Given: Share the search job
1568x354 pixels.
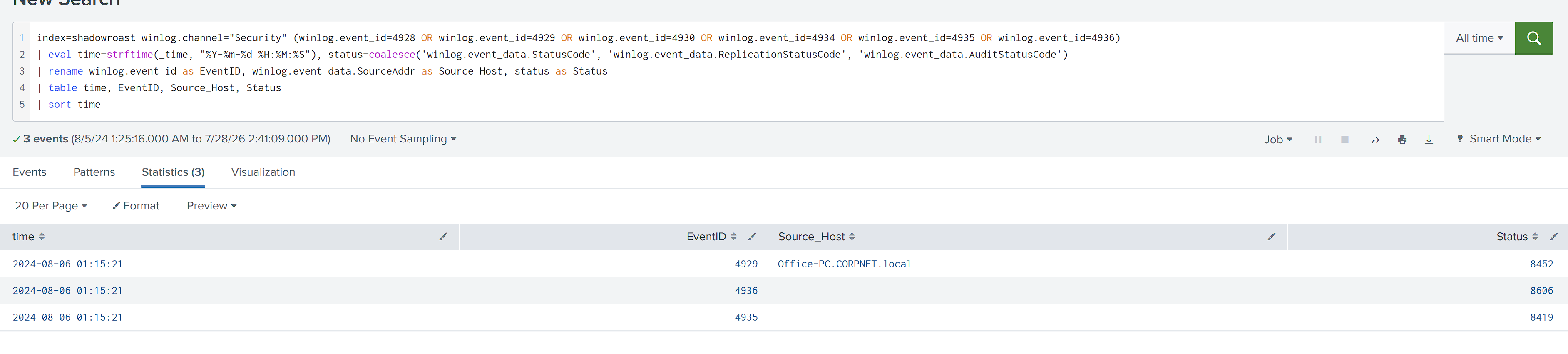Looking at the screenshot, I should click(1375, 140).
